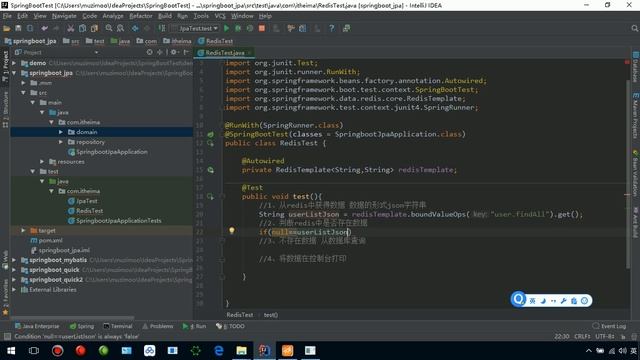Click the Hide Project panel icon

(x=186, y=52)
